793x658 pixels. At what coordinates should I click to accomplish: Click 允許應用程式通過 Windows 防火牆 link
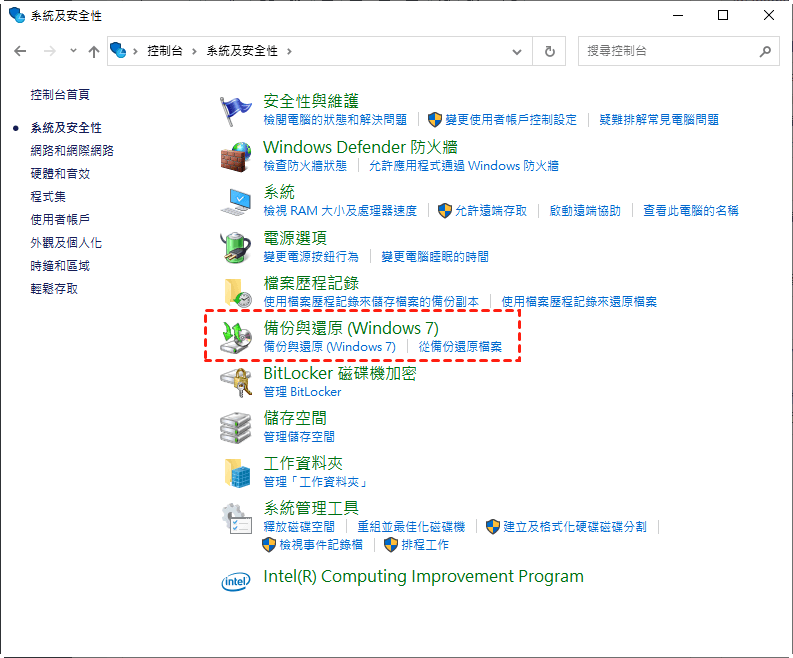pos(464,166)
